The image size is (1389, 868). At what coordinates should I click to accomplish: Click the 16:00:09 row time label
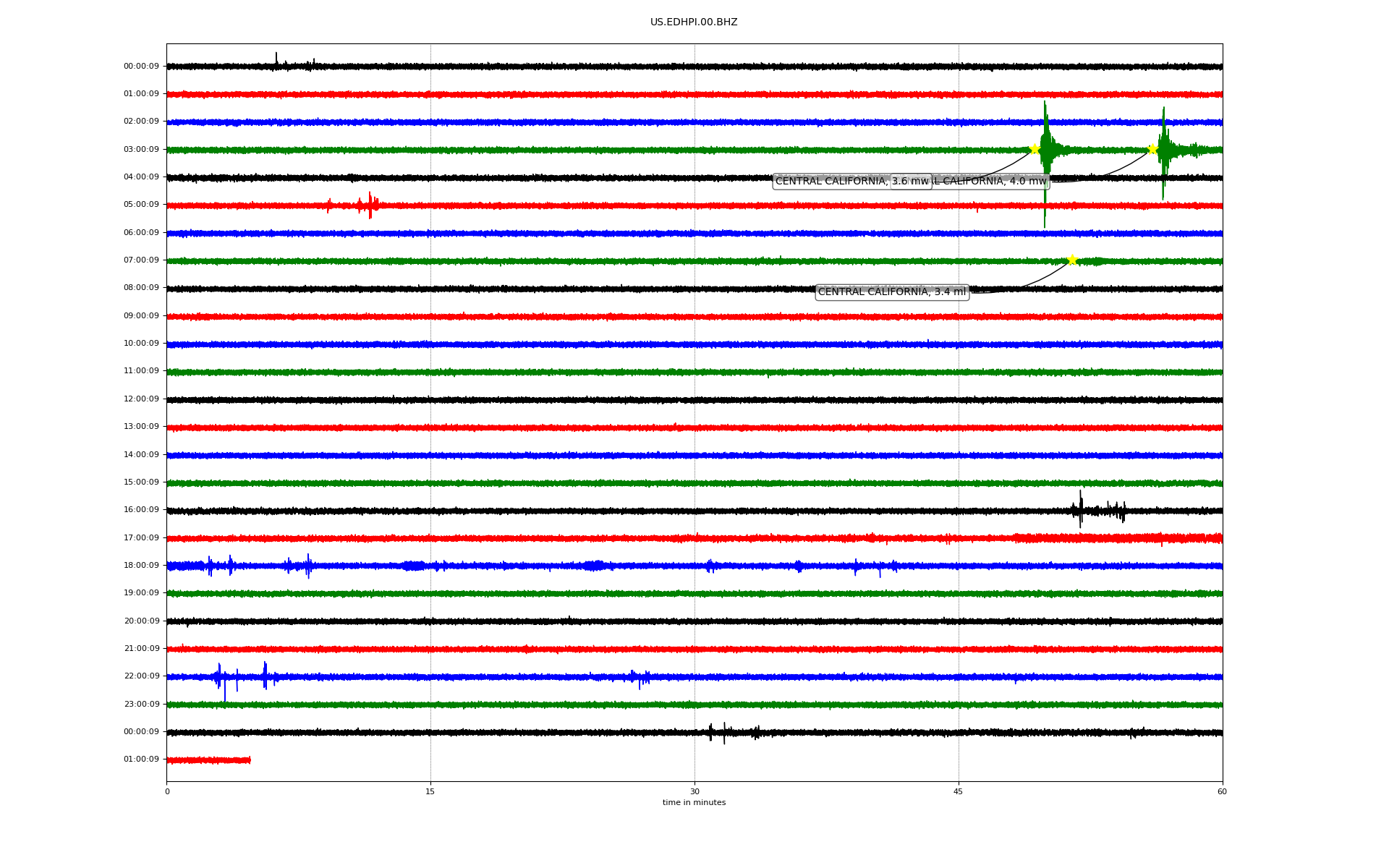(141, 509)
